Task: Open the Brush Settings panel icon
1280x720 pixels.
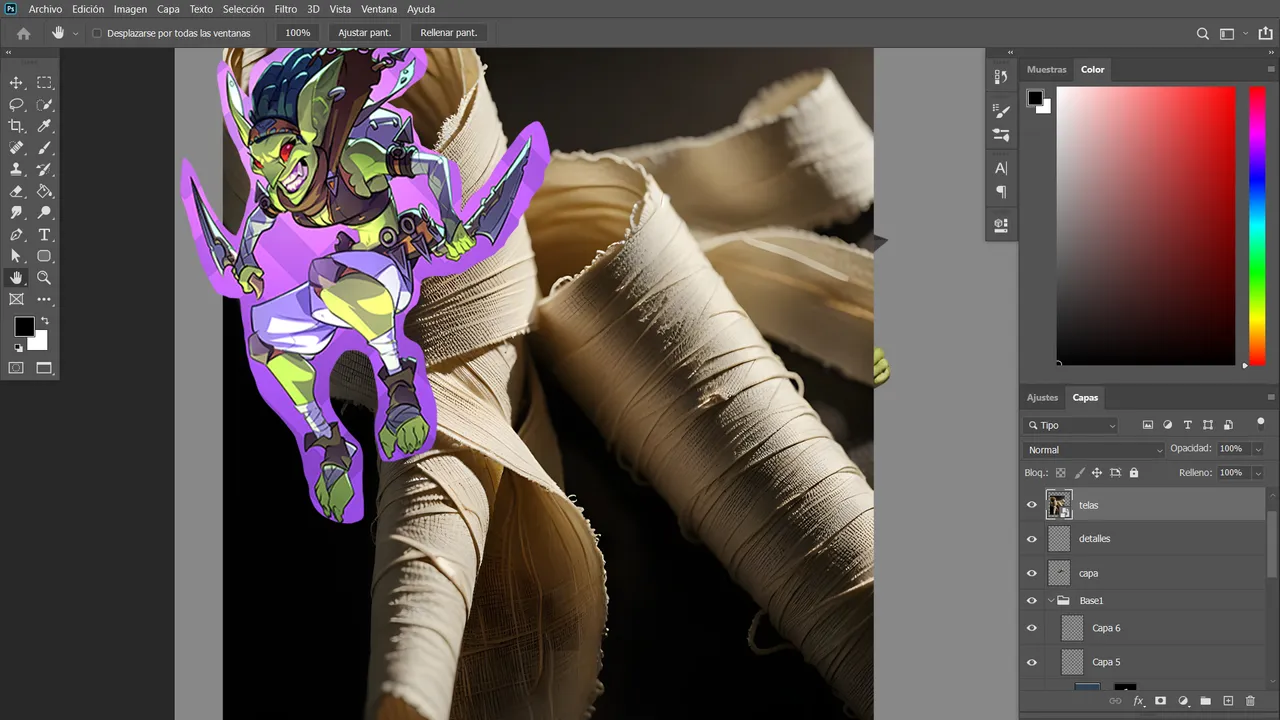Action: [1001, 110]
